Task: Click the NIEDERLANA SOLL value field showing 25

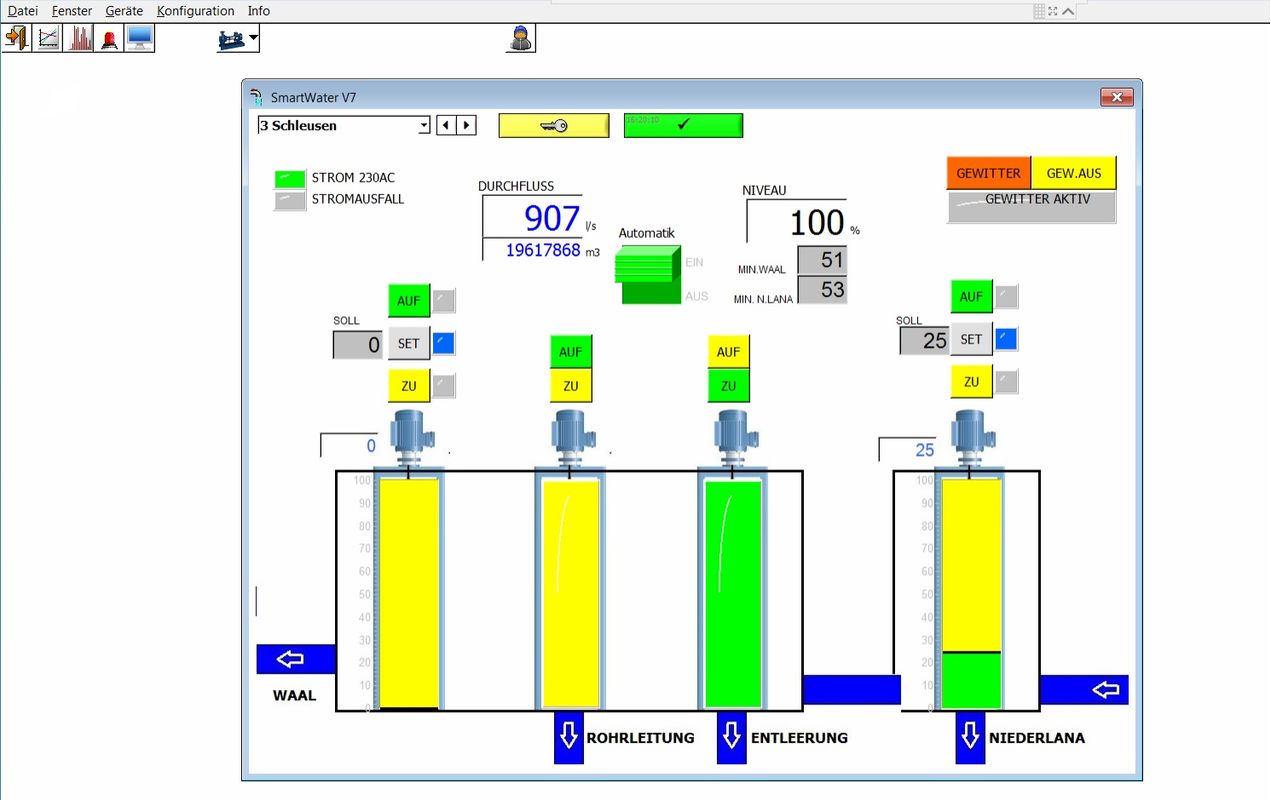Action: tap(924, 340)
